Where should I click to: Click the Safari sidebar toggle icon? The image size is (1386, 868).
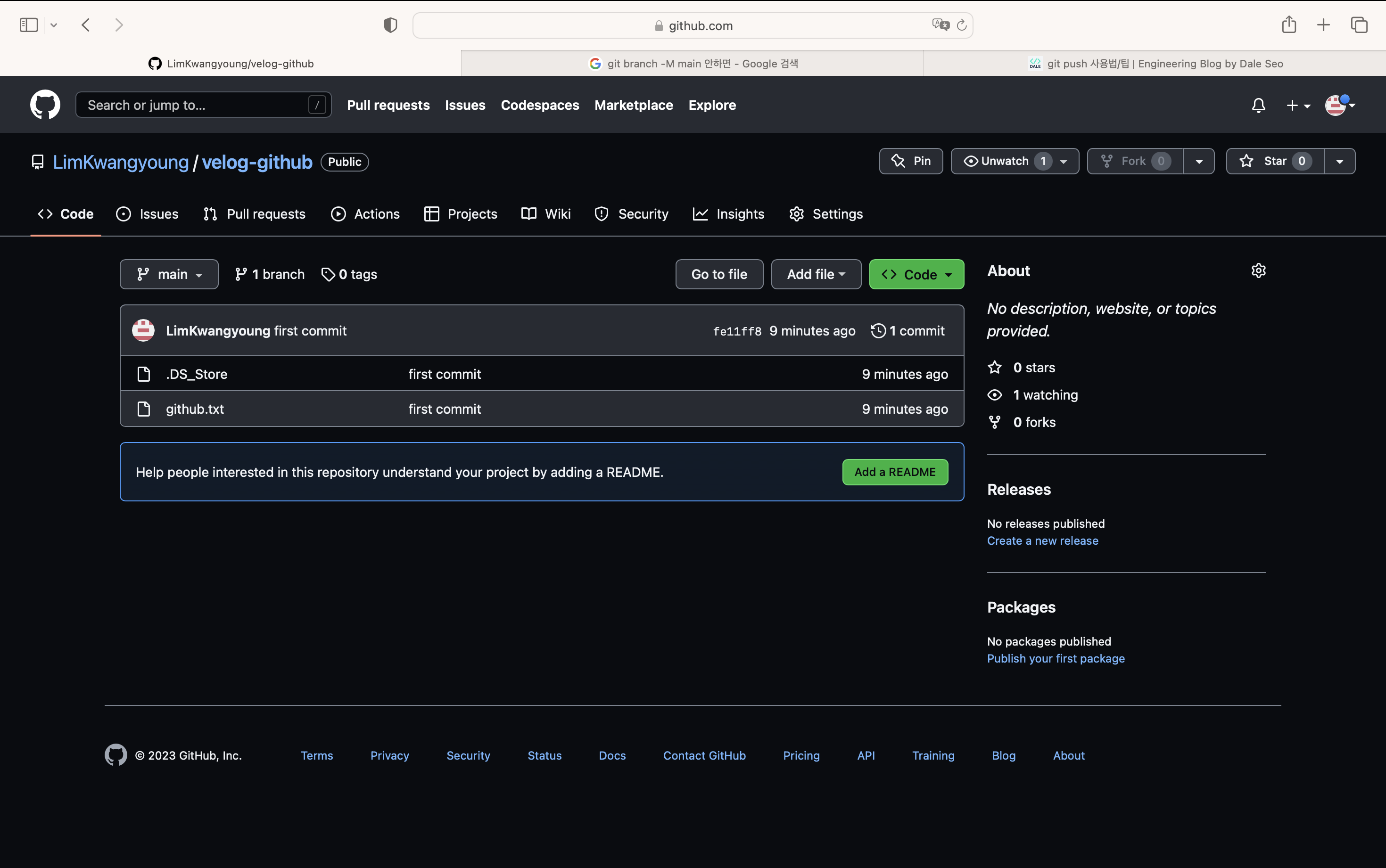tap(29, 25)
